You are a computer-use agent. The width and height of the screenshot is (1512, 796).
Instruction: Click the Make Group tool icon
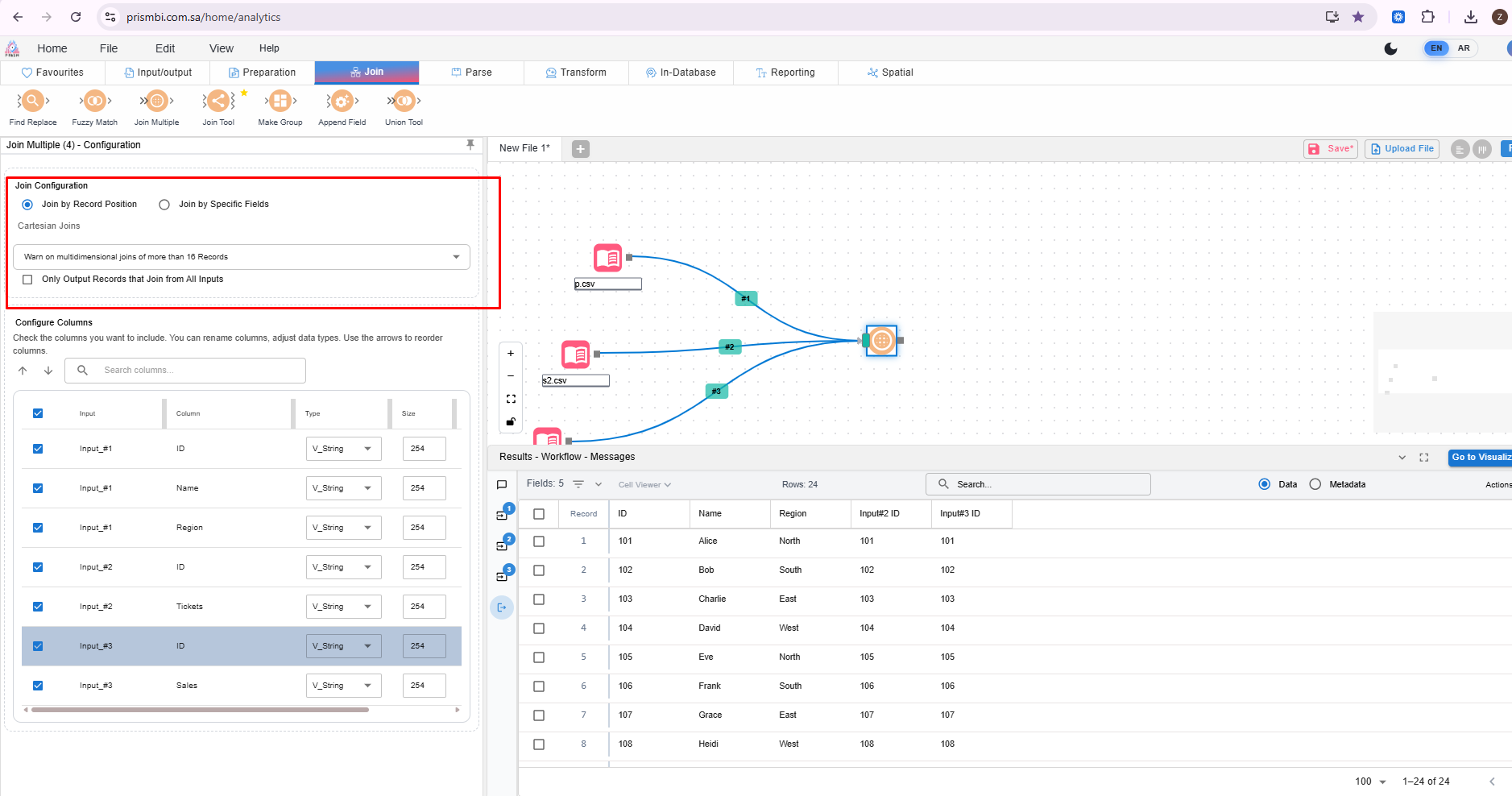[x=280, y=102]
